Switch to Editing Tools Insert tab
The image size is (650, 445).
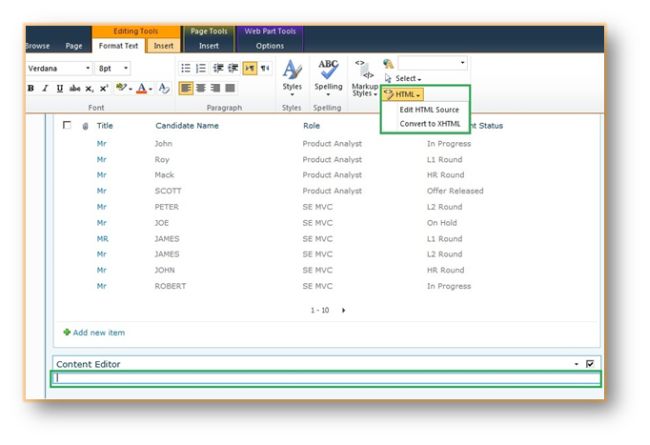click(163, 46)
